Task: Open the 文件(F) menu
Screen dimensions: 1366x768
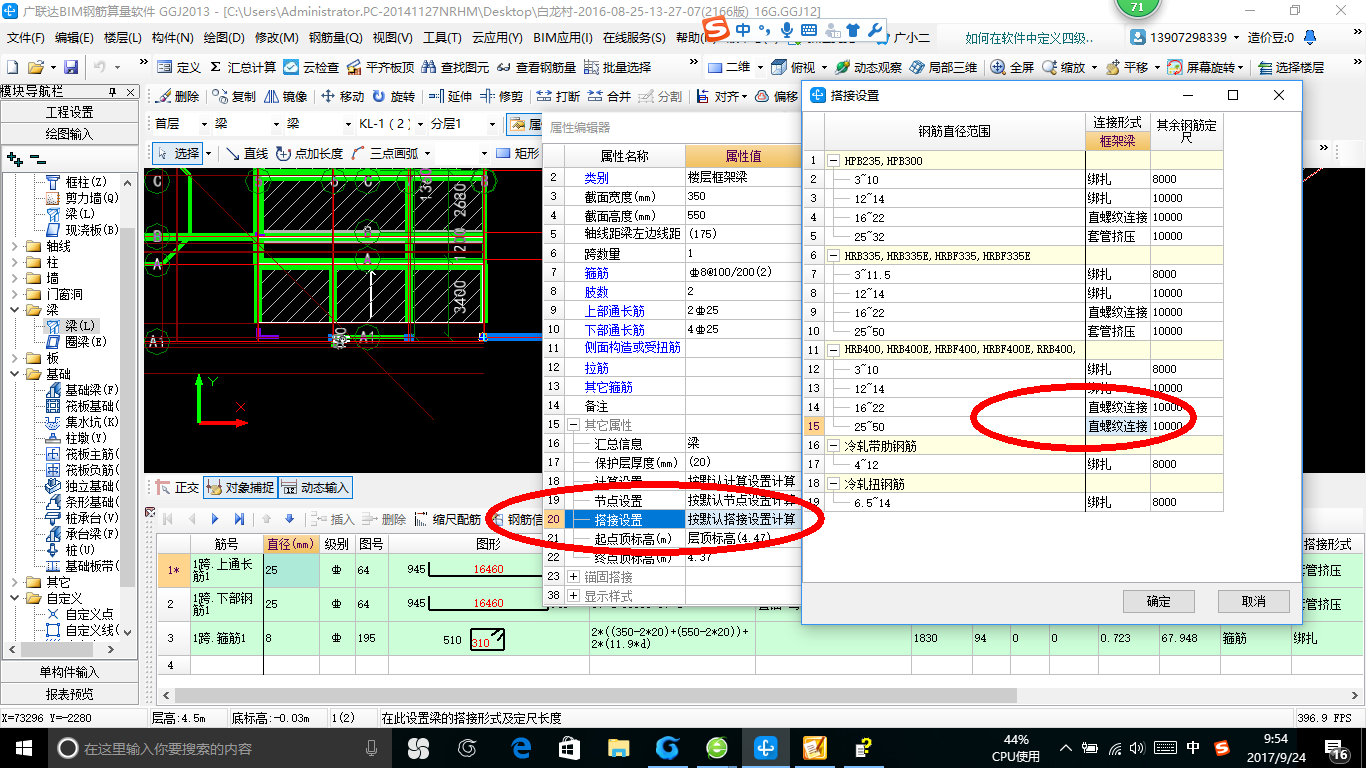Action: pyautogui.click(x=26, y=38)
